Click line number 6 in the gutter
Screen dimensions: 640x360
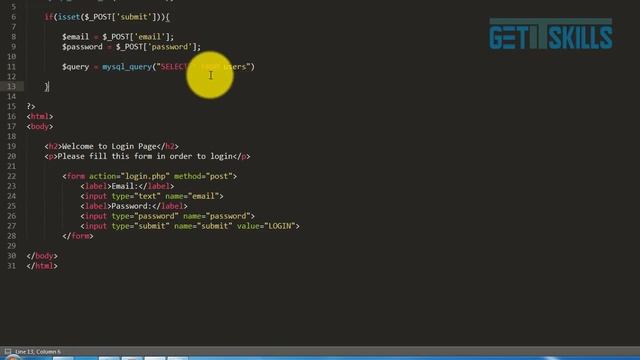[x=13, y=17]
